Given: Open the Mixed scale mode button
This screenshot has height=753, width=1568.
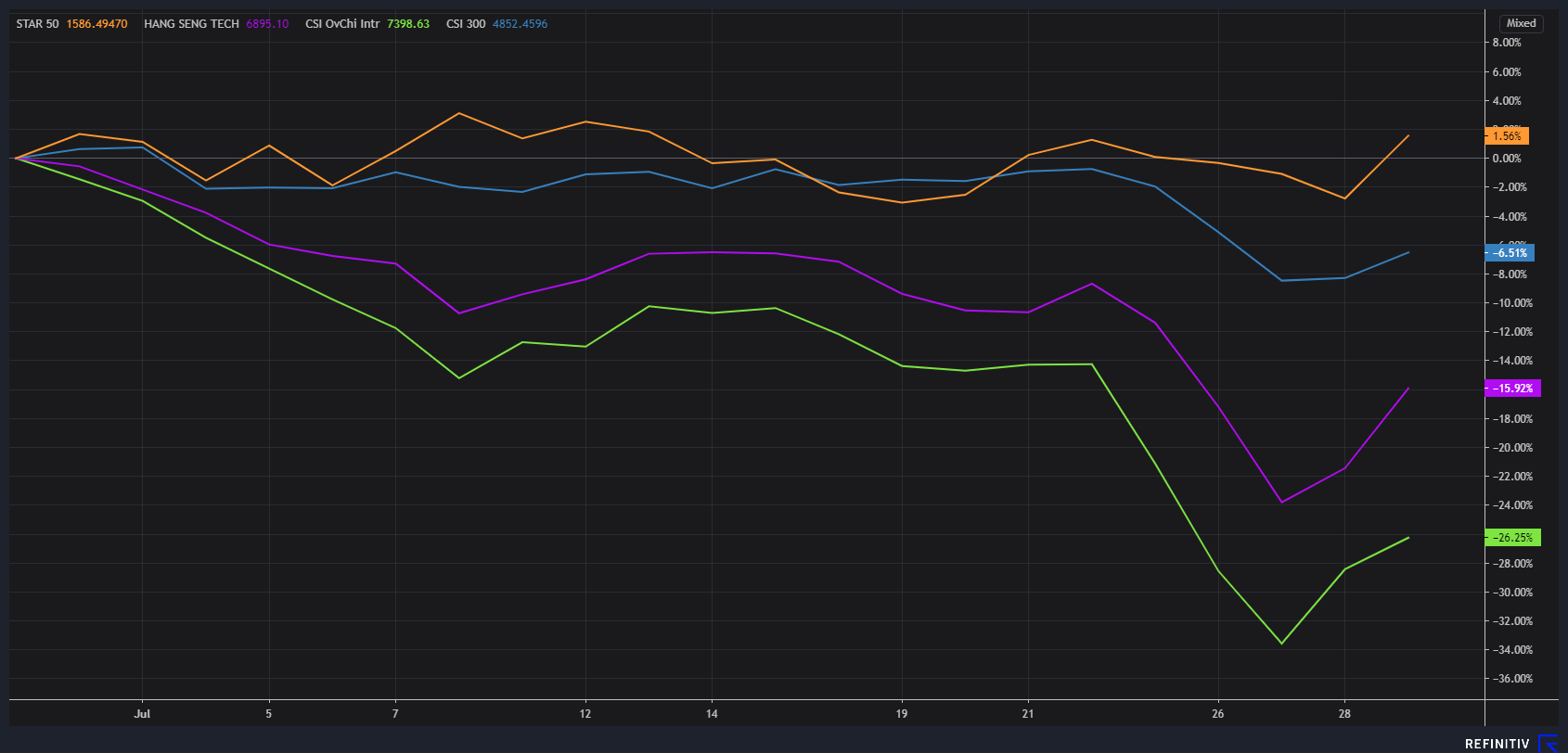Looking at the screenshot, I should (1521, 23).
